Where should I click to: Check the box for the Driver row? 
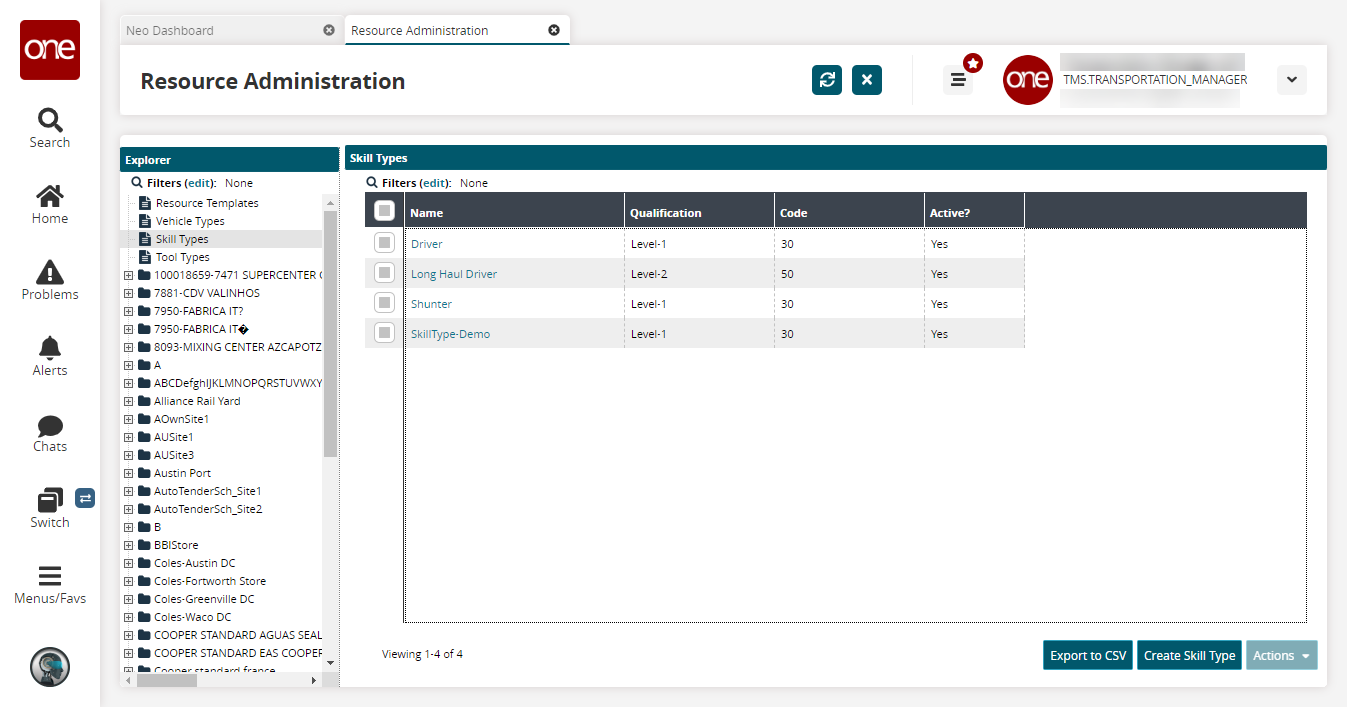384,243
